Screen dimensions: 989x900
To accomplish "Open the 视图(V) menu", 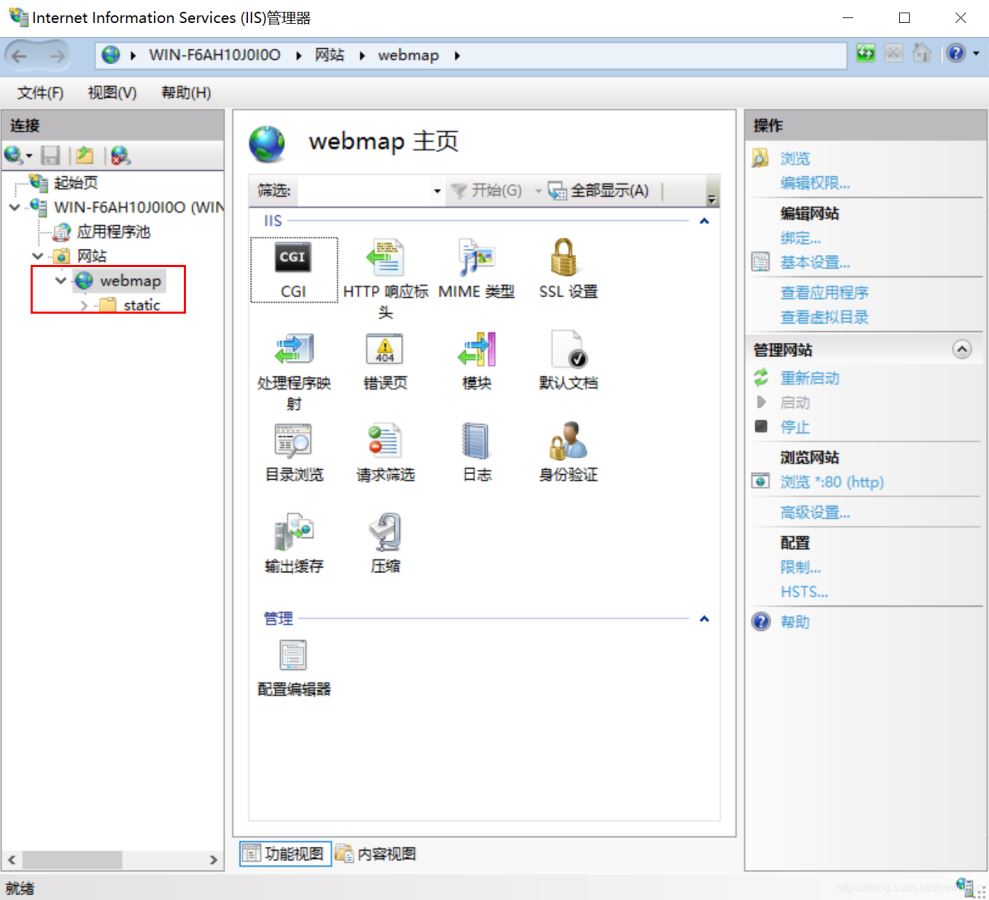I will [x=112, y=93].
